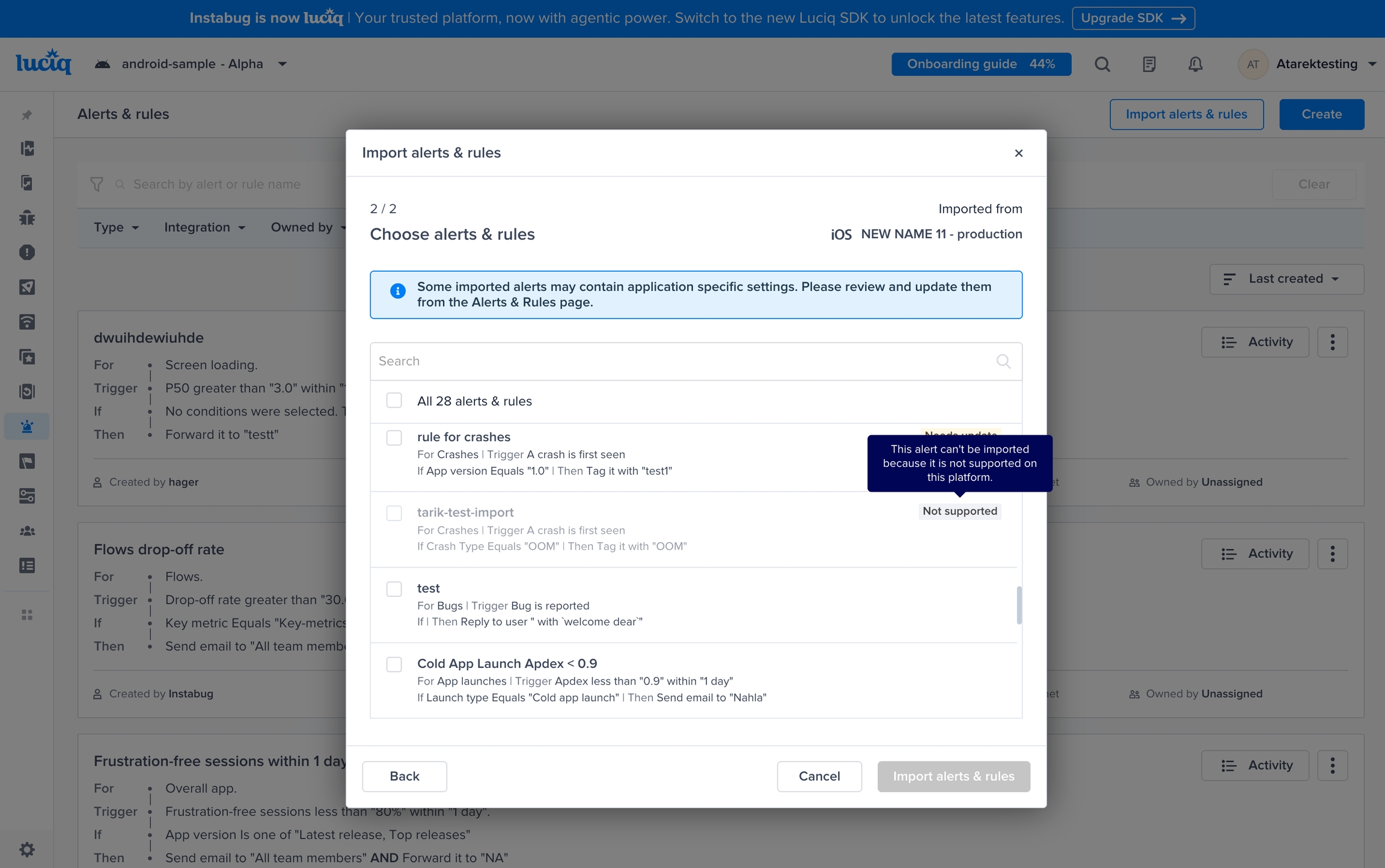Select the rule for crashes checkbox
Screen dimensions: 1385x868
[394, 438]
